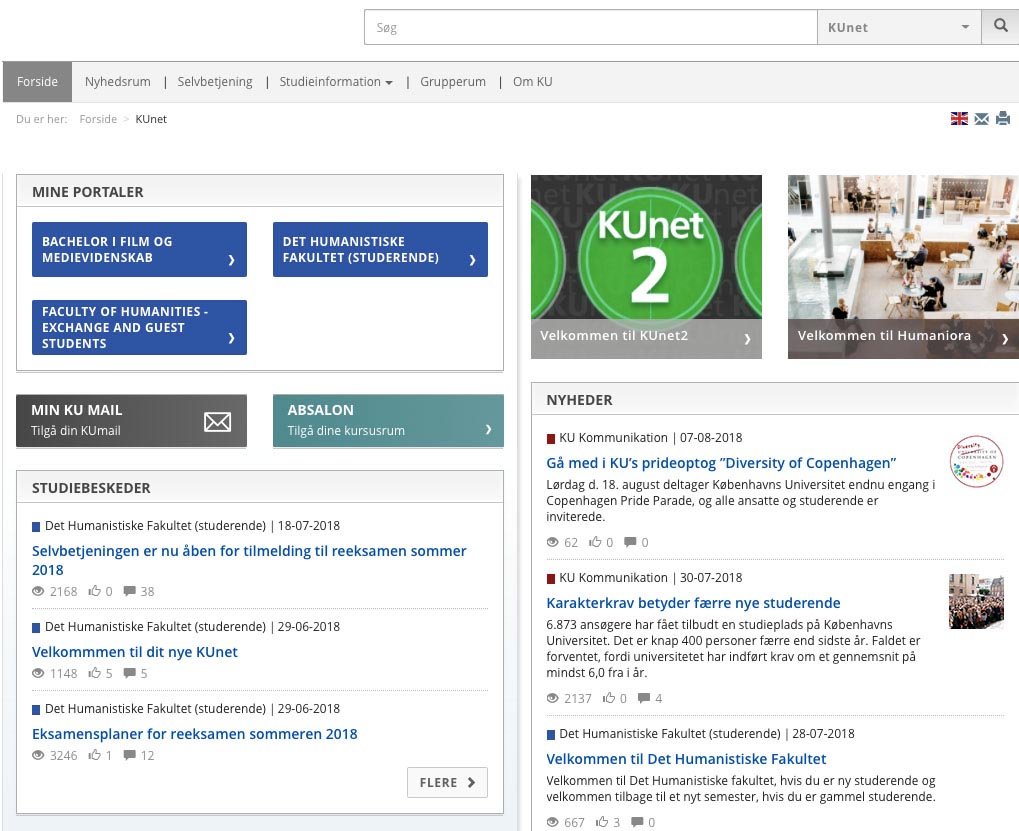The height and width of the screenshot is (831, 1019).
Task: Like the Selvbetjeningen reeksamen post
Action: 95,591
